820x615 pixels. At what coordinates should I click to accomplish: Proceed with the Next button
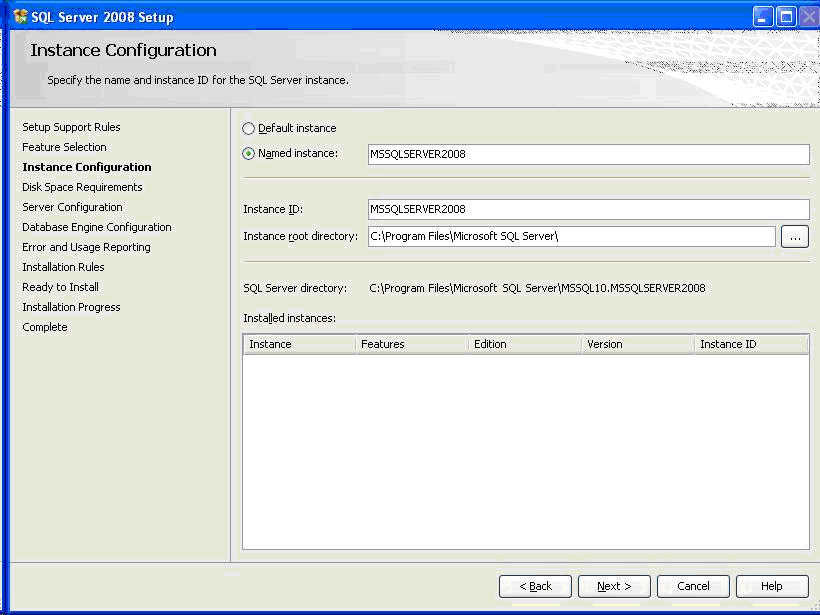click(x=613, y=586)
